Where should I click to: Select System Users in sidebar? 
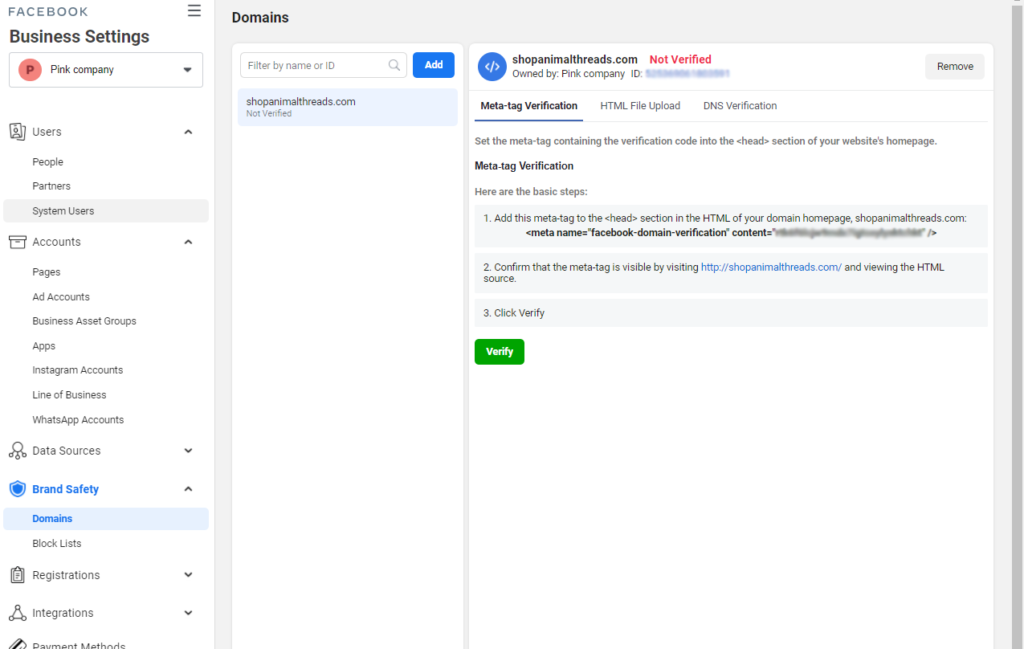pyautogui.click(x=106, y=211)
